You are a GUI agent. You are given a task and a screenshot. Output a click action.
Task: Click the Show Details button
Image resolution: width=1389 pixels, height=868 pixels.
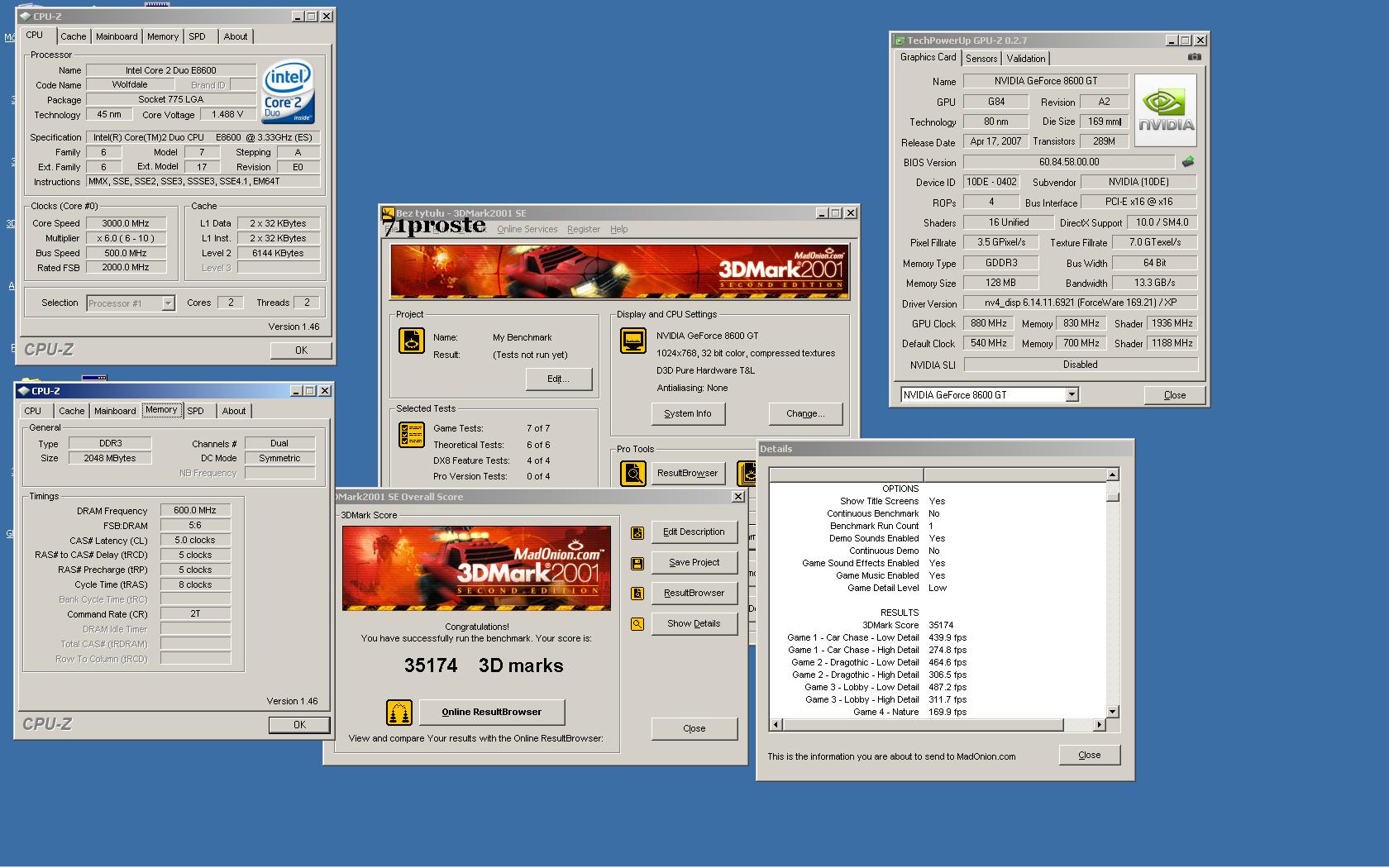694,623
